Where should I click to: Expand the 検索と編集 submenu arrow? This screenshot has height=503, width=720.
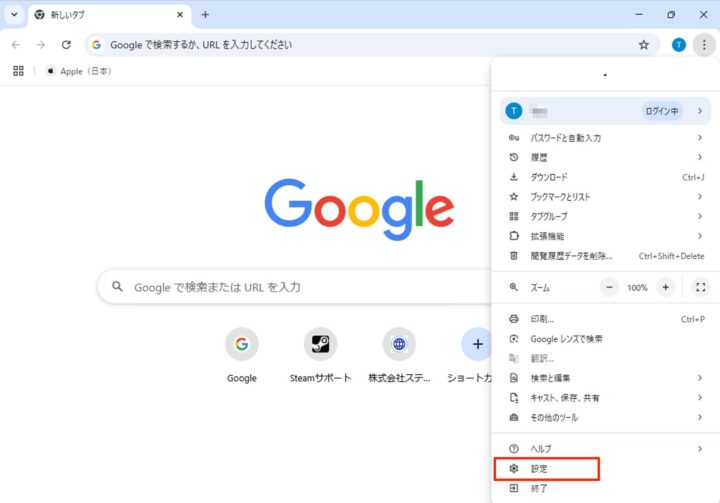pyautogui.click(x=700, y=378)
